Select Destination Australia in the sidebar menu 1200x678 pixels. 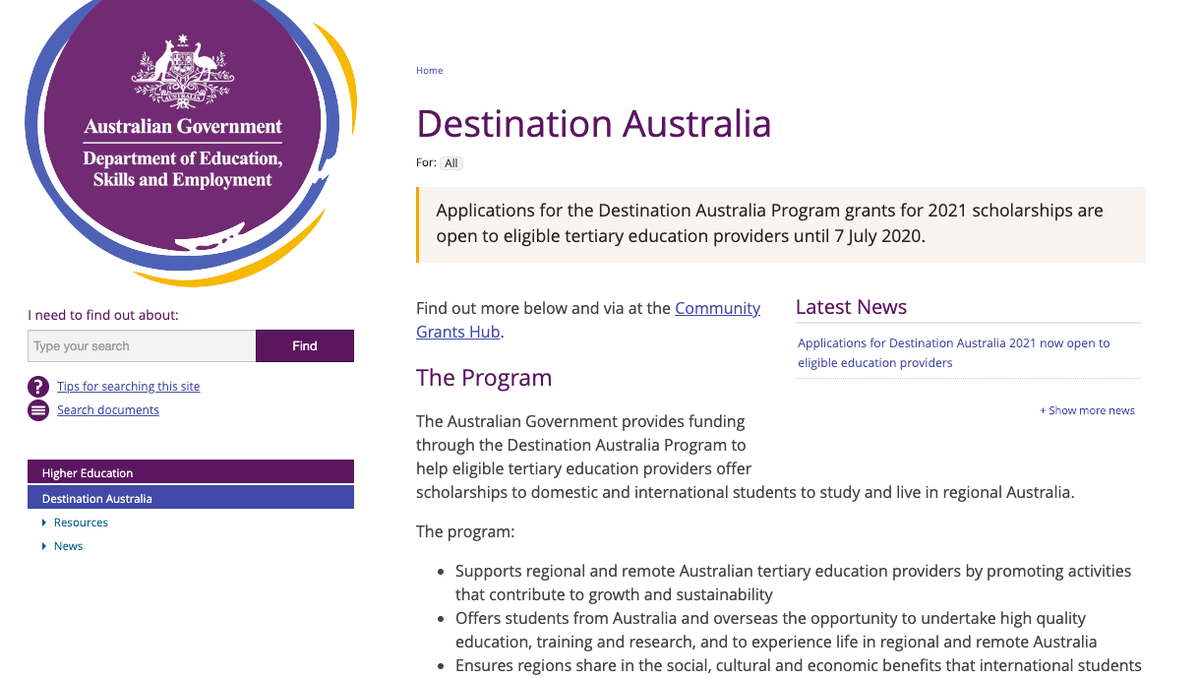point(191,498)
